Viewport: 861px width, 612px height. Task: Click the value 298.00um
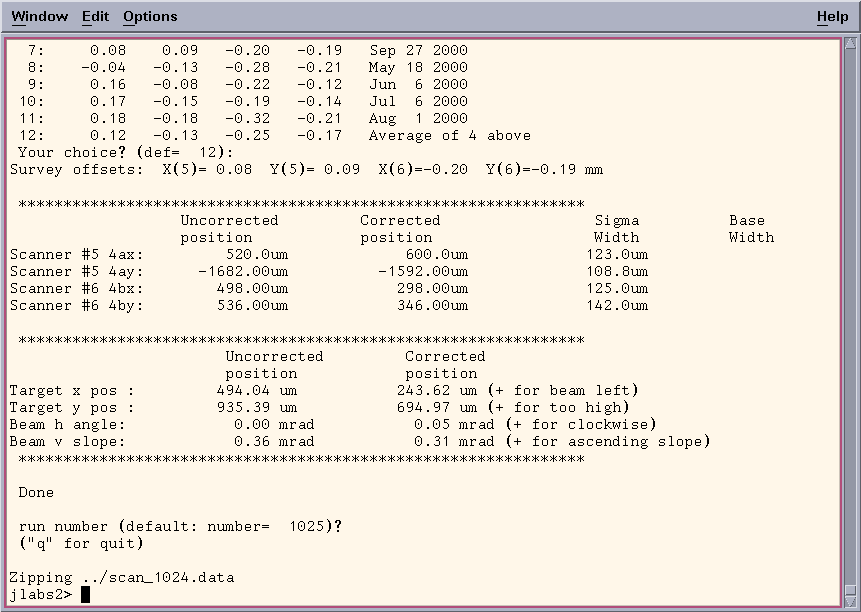point(432,289)
